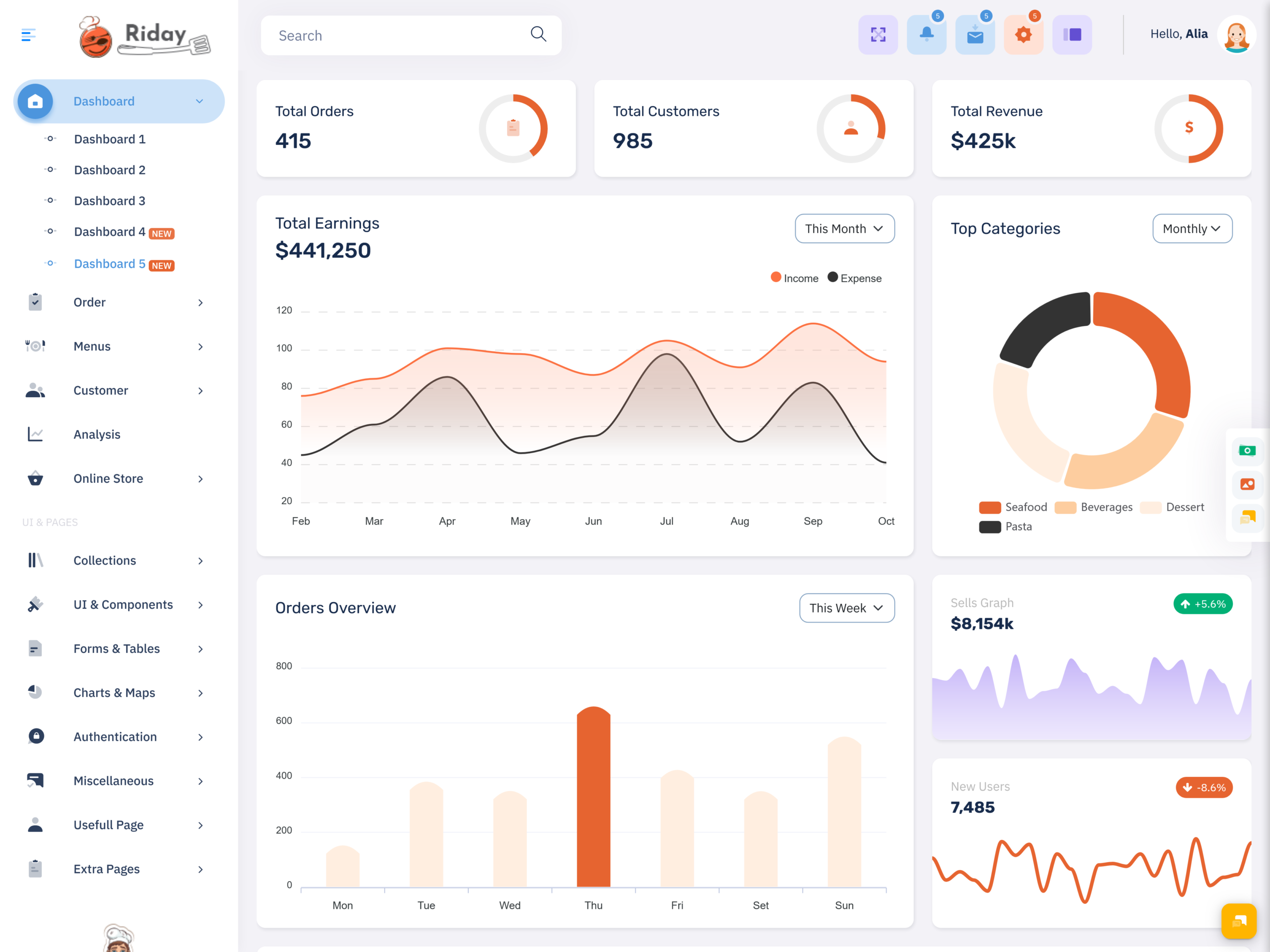Click the yellow chat icon on right panel

1247,518
